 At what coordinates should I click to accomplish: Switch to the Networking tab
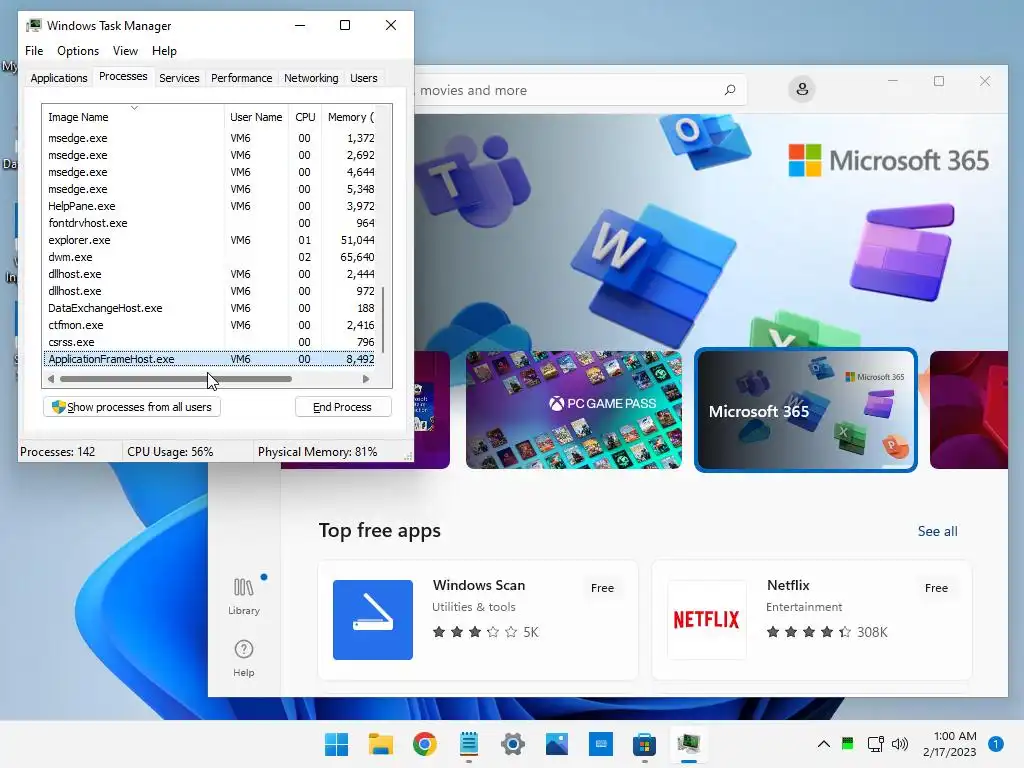pos(311,78)
